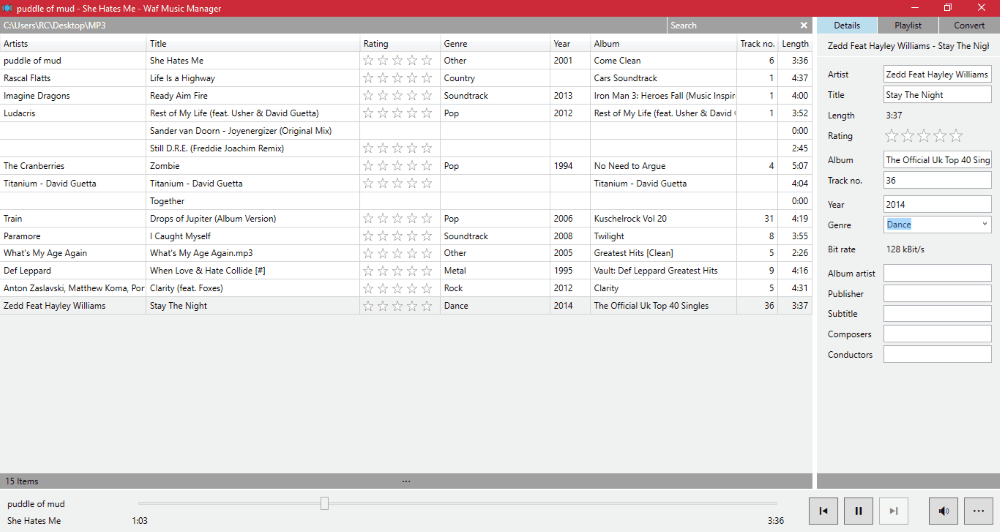Sort list by Artists column header

(x=73, y=43)
